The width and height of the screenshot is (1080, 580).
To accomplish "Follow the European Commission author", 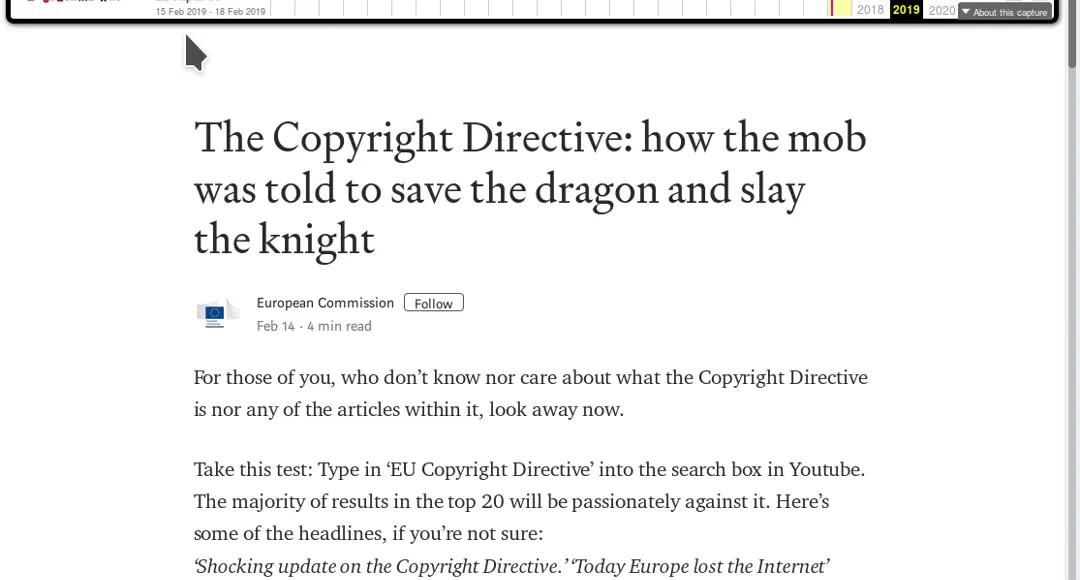I will pos(433,303).
